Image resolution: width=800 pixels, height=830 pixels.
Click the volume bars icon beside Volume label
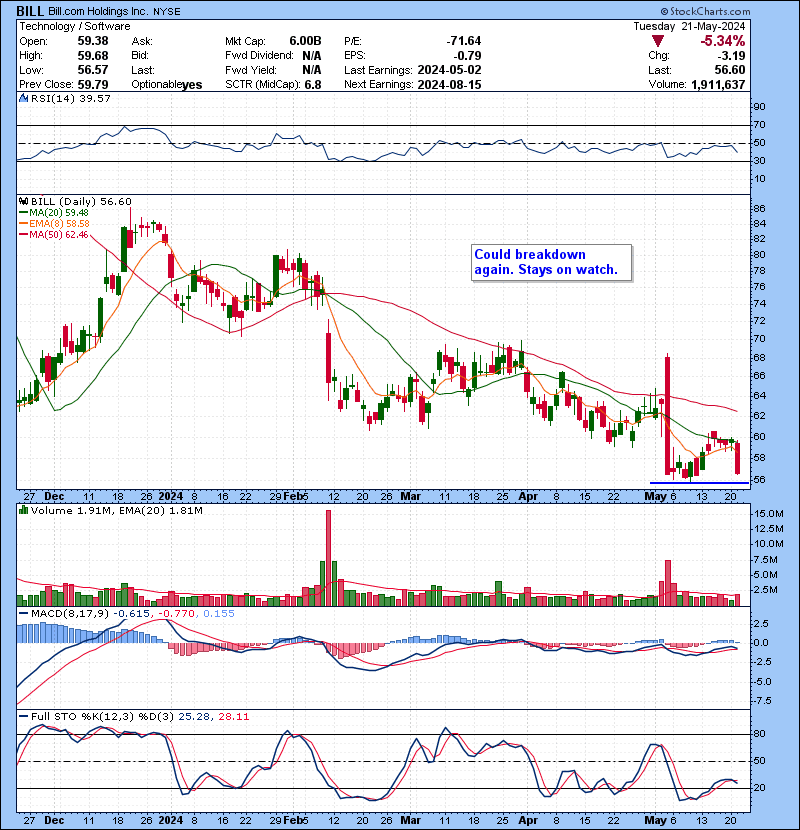coord(23,510)
